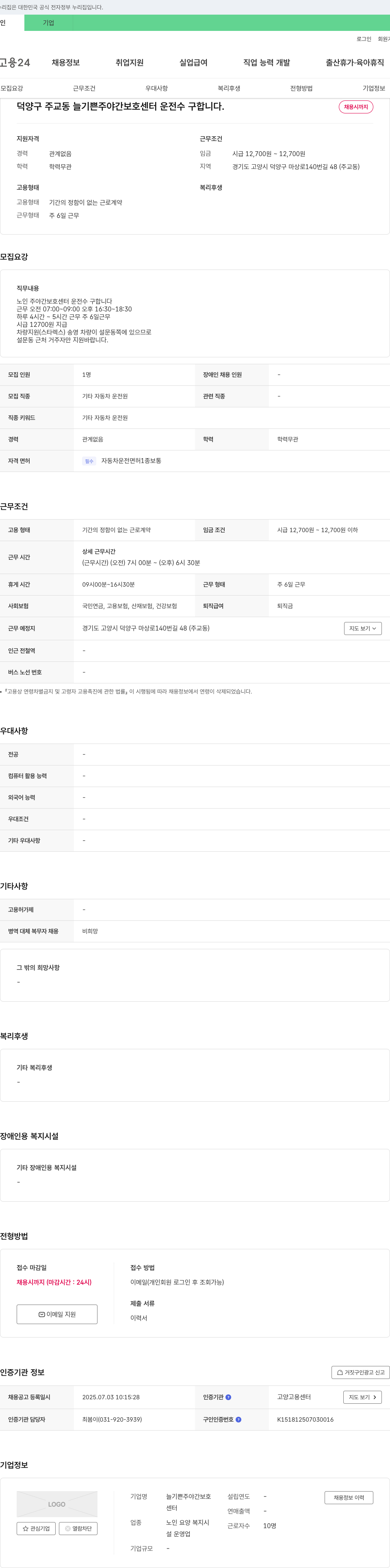Click the 고용24 logo
390x1568 pixels.
(15, 63)
